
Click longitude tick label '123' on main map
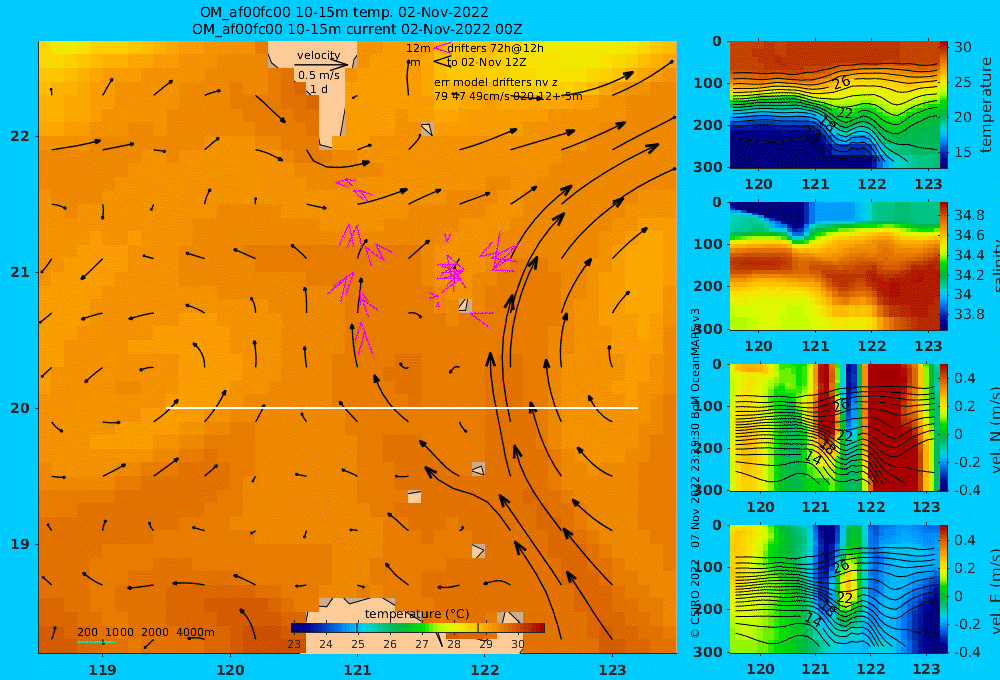[x=613, y=670]
